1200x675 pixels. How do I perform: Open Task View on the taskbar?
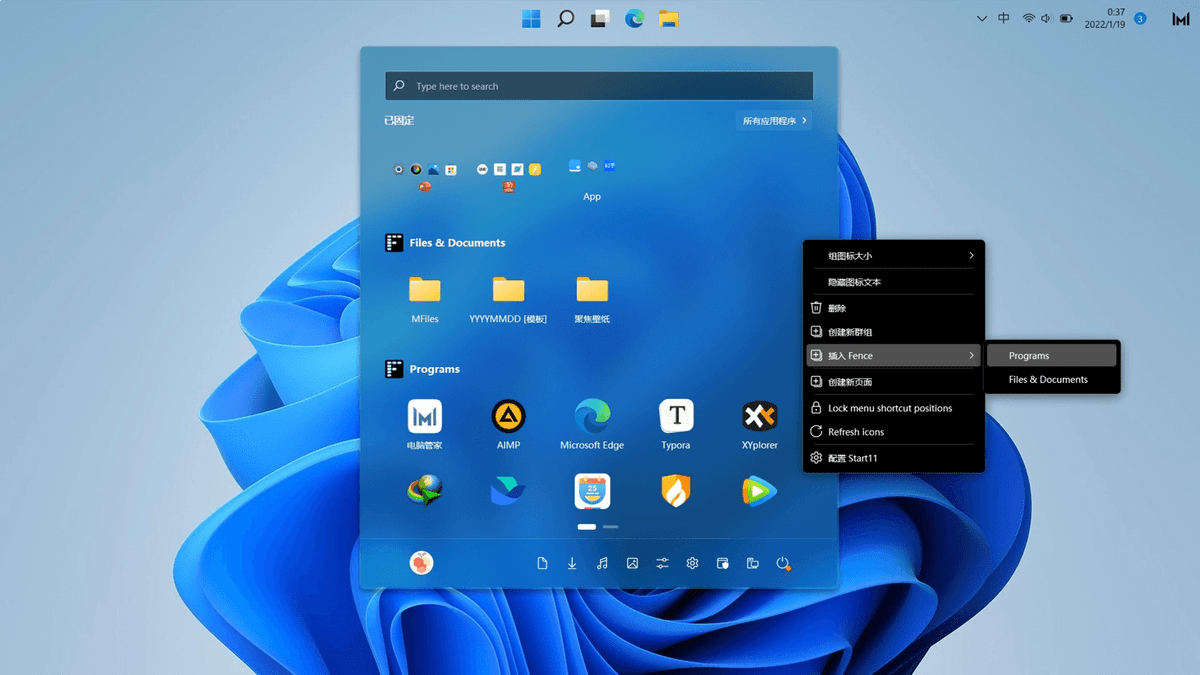599,18
